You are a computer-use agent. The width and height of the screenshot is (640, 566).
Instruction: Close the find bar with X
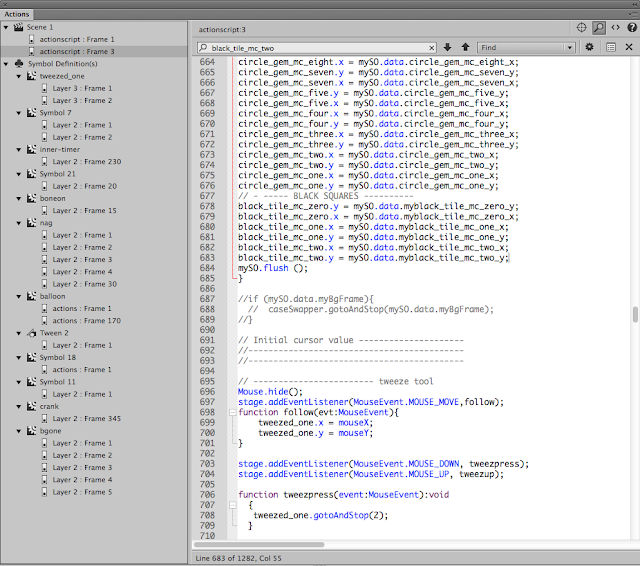click(x=629, y=47)
